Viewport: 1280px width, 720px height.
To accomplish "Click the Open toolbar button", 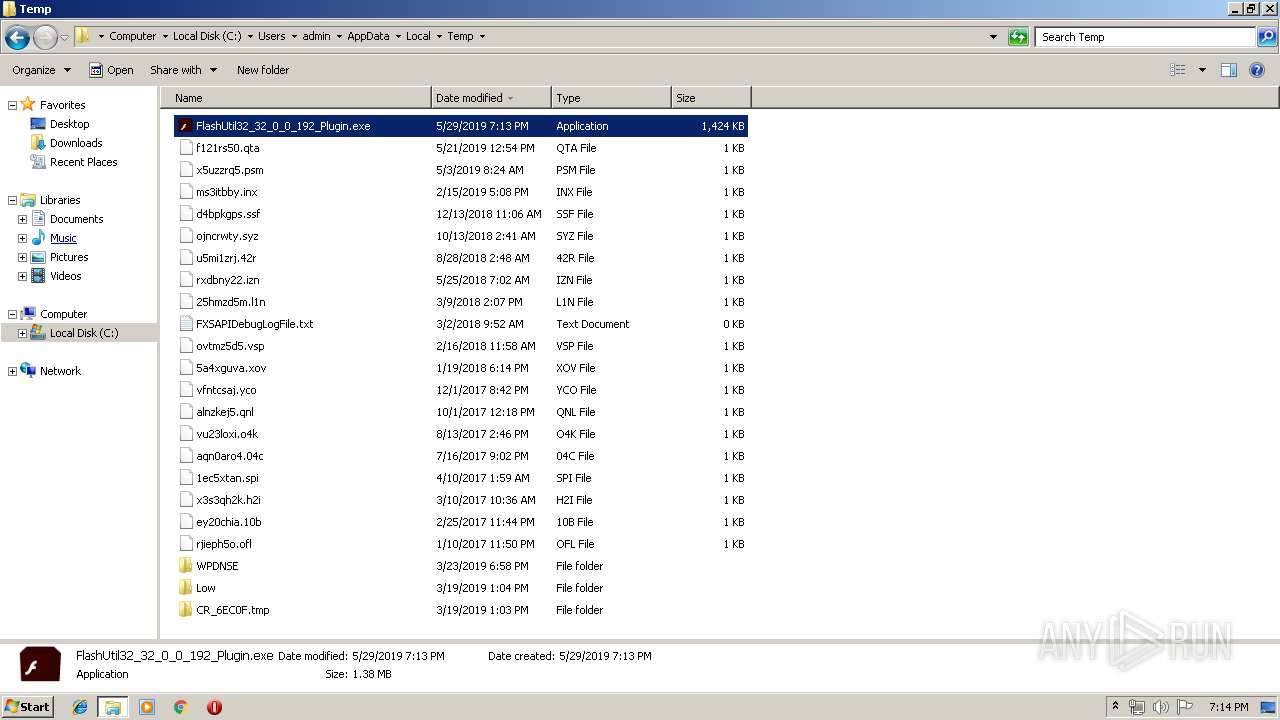I will click(111, 70).
